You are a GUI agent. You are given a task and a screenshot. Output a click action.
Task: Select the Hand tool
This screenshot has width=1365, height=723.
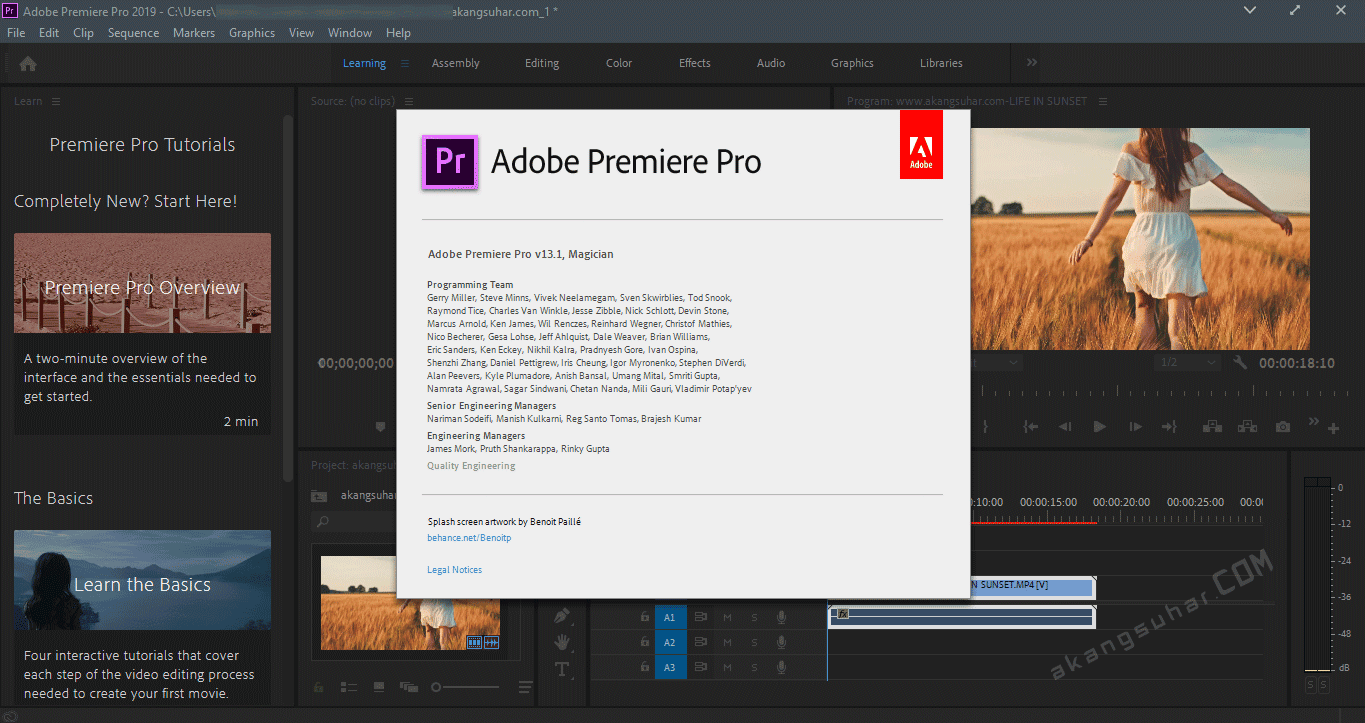[x=562, y=642]
